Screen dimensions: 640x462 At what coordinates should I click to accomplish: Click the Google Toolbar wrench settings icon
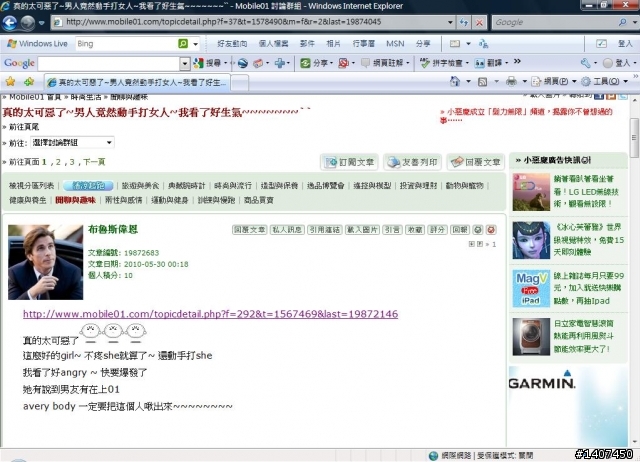585,63
